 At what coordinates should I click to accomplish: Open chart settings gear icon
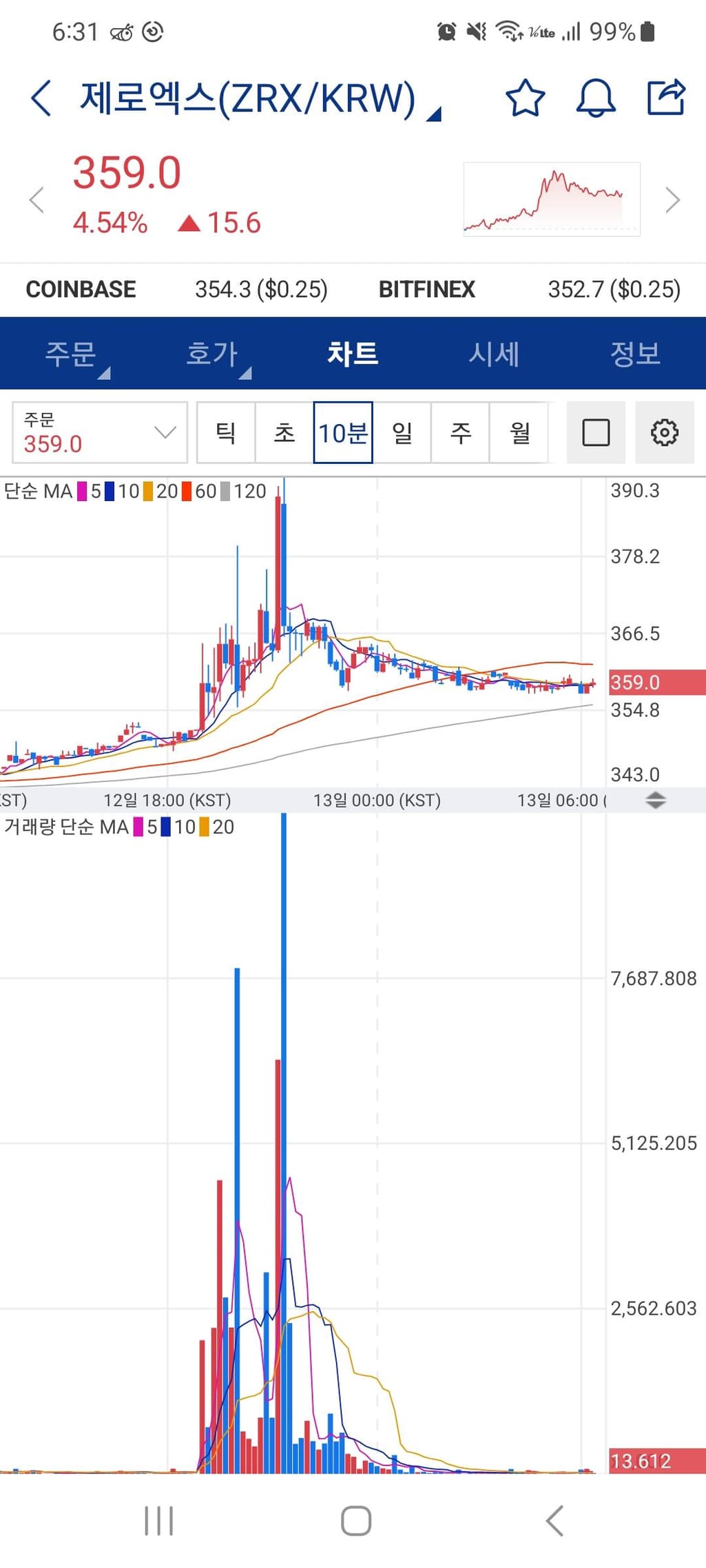click(665, 432)
